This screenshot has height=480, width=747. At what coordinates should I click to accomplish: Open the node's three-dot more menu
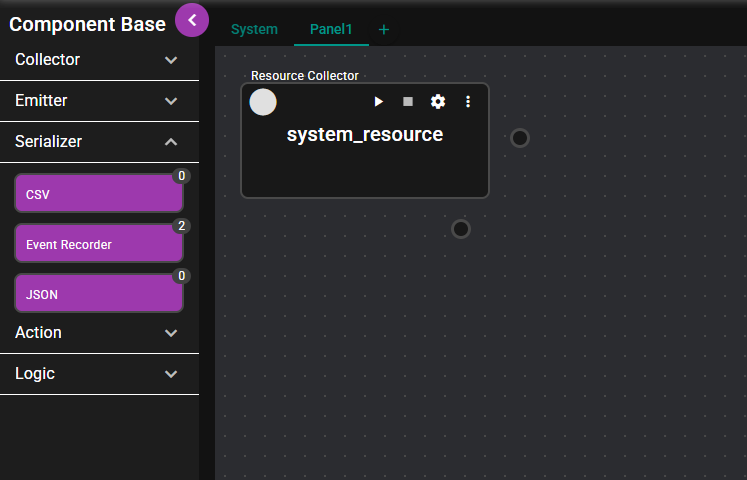(x=467, y=102)
